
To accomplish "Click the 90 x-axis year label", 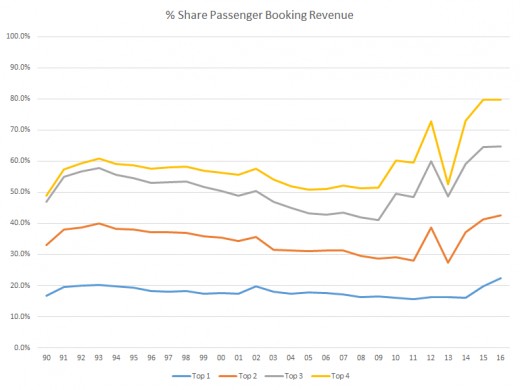I will point(46,358).
